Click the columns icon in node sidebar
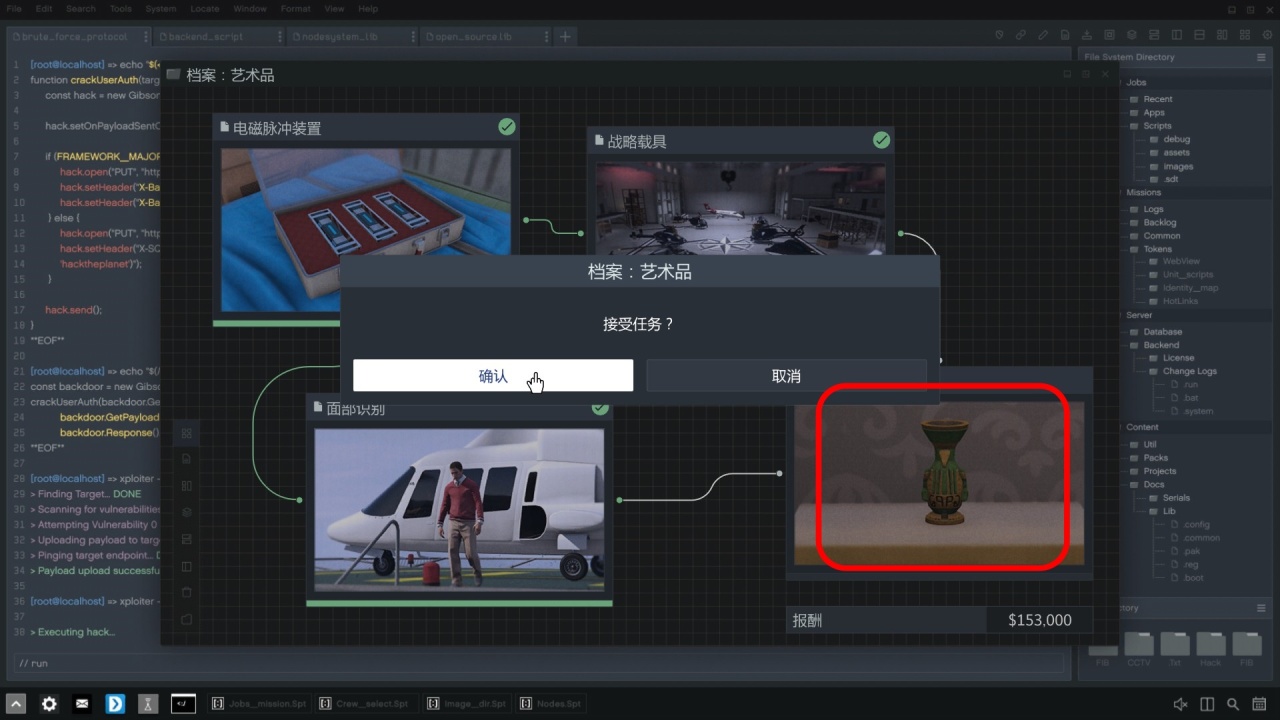Viewport: 1280px width, 720px height. [x=186, y=486]
